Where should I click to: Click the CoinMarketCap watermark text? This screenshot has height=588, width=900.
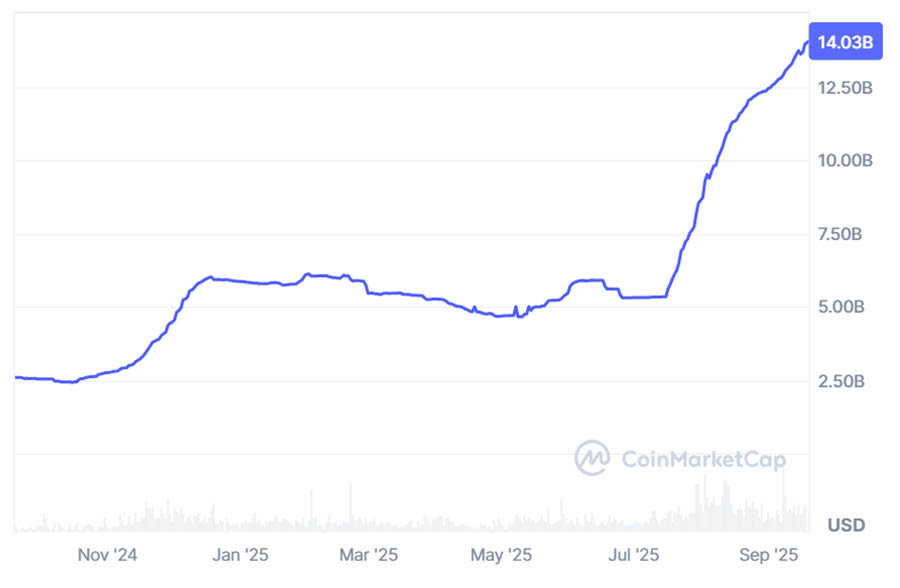coord(703,459)
